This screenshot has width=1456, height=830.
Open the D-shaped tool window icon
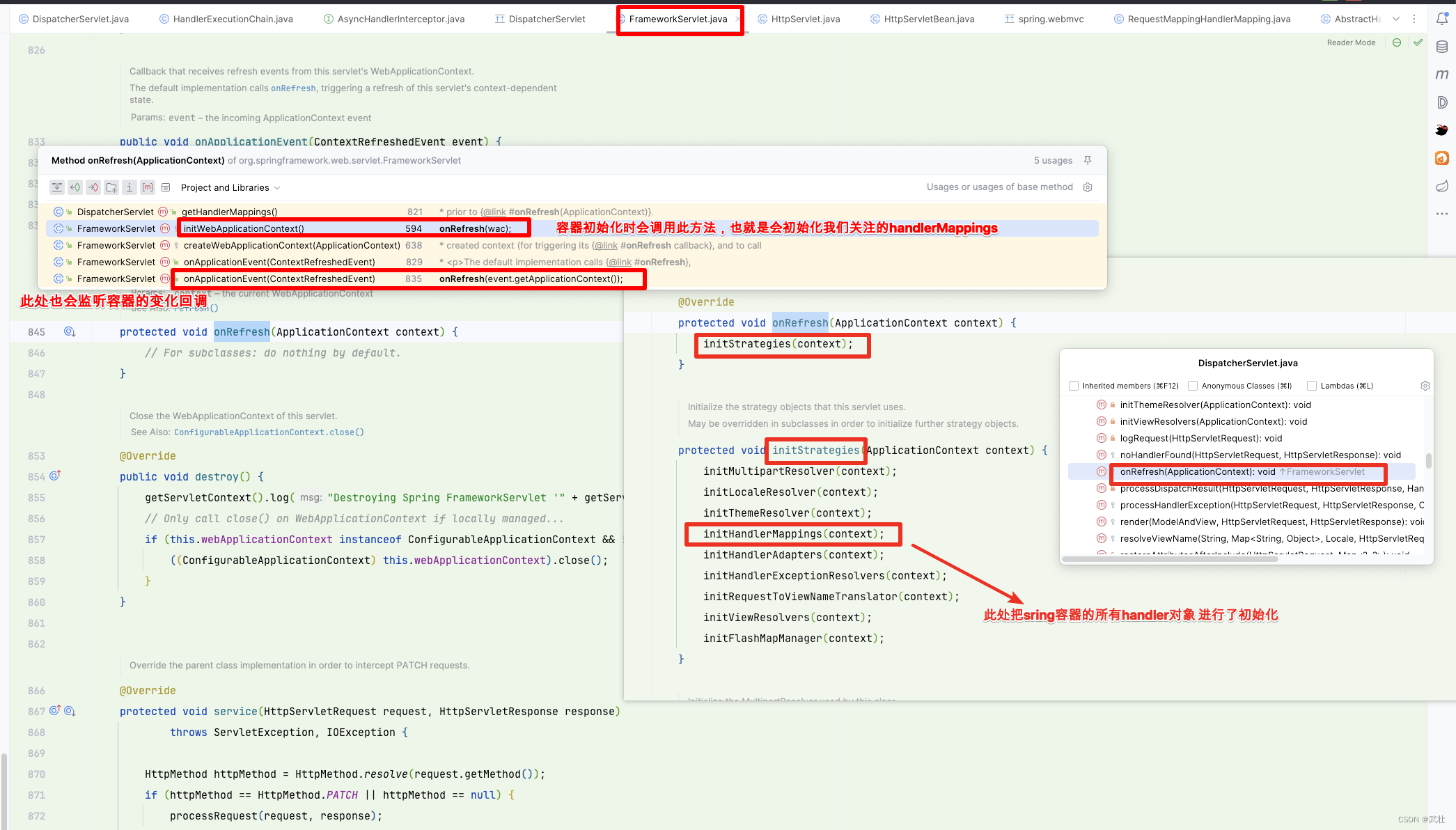coord(1441,102)
